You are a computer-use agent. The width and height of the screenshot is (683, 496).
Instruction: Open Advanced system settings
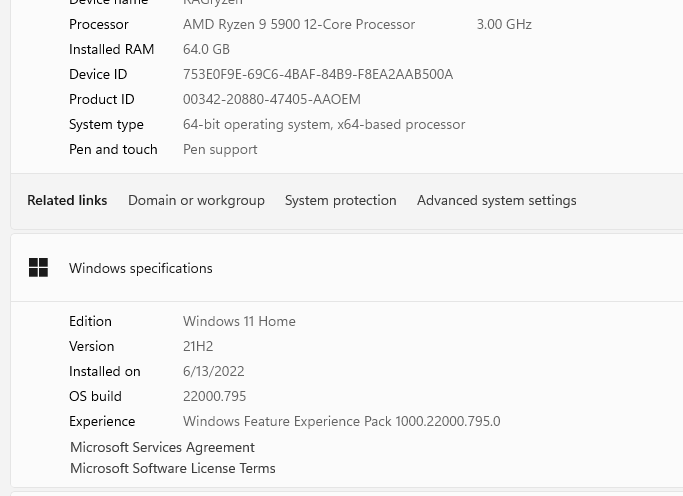pos(496,200)
